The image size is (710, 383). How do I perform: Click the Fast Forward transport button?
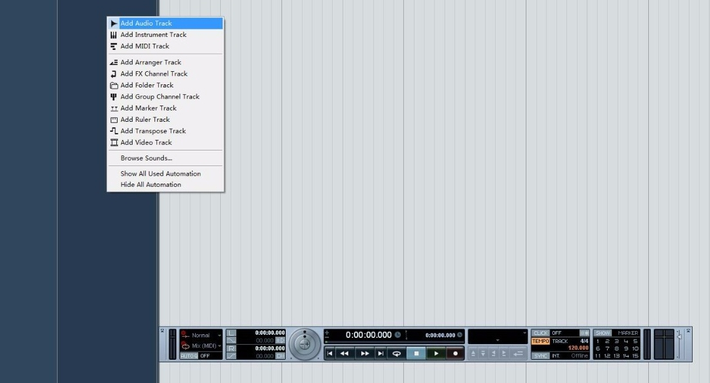[365, 353]
